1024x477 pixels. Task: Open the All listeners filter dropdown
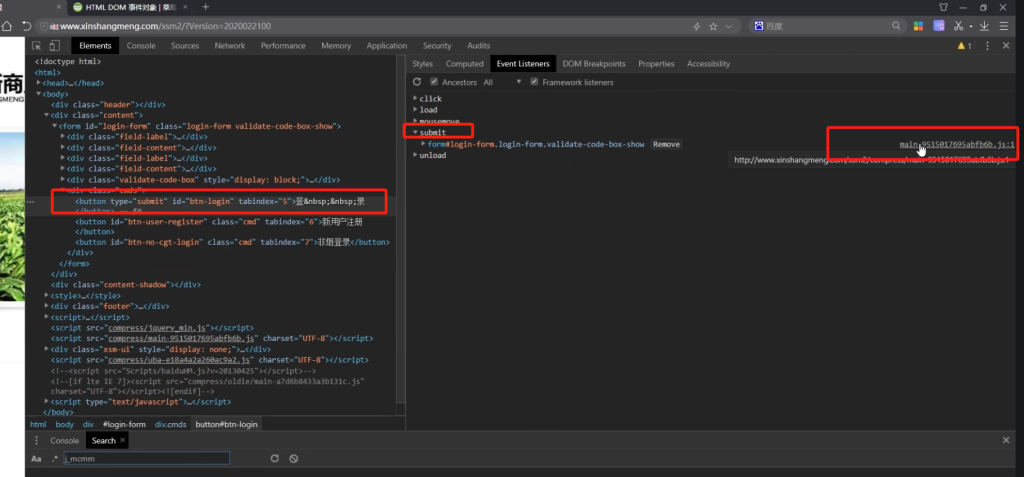click(x=503, y=82)
